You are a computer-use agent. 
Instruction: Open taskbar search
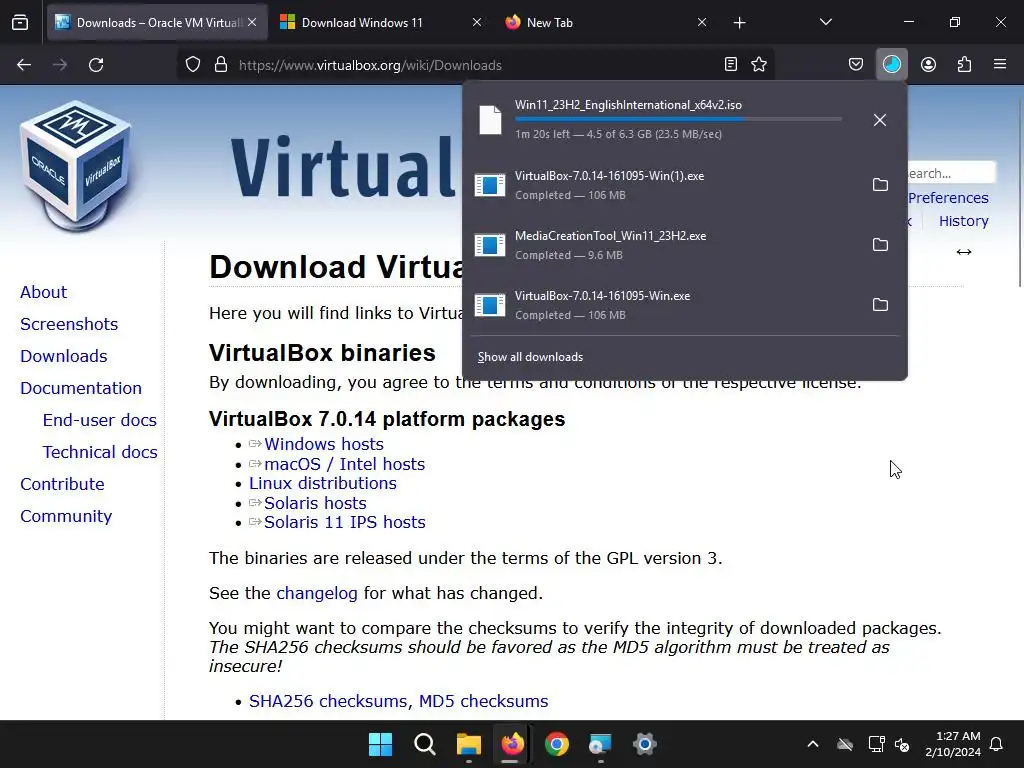pos(424,744)
